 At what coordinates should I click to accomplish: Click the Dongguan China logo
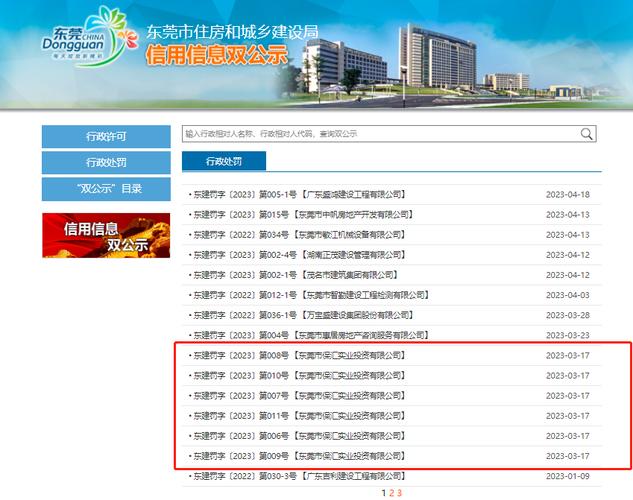click(90, 36)
